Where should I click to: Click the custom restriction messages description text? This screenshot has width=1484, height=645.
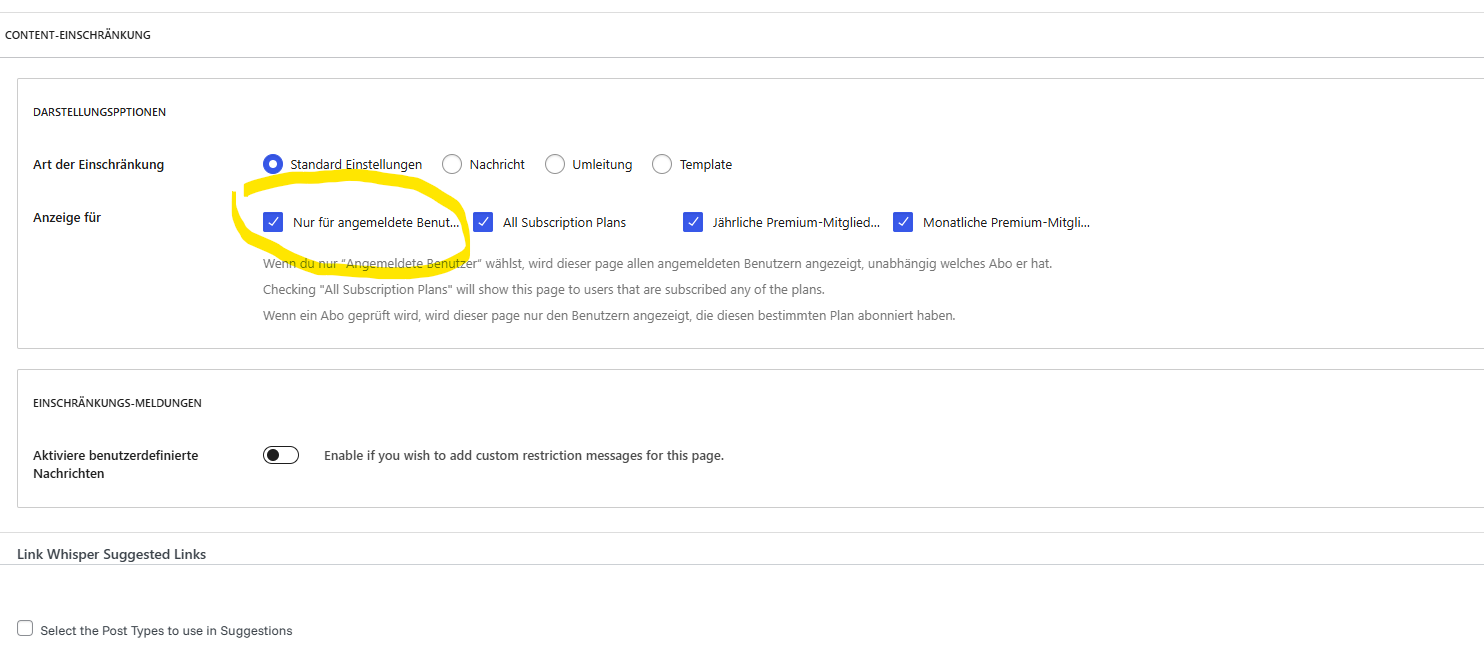[523, 455]
